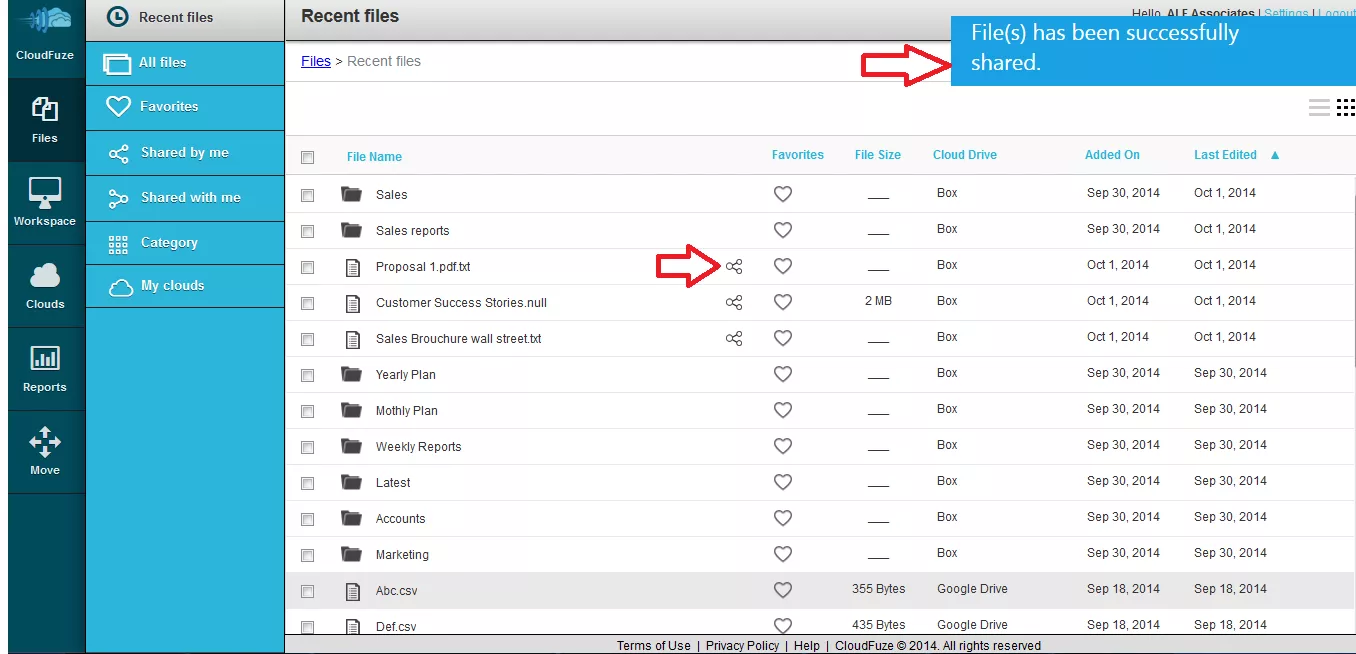Click the Def.csv file name

click(x=396, y=627)
